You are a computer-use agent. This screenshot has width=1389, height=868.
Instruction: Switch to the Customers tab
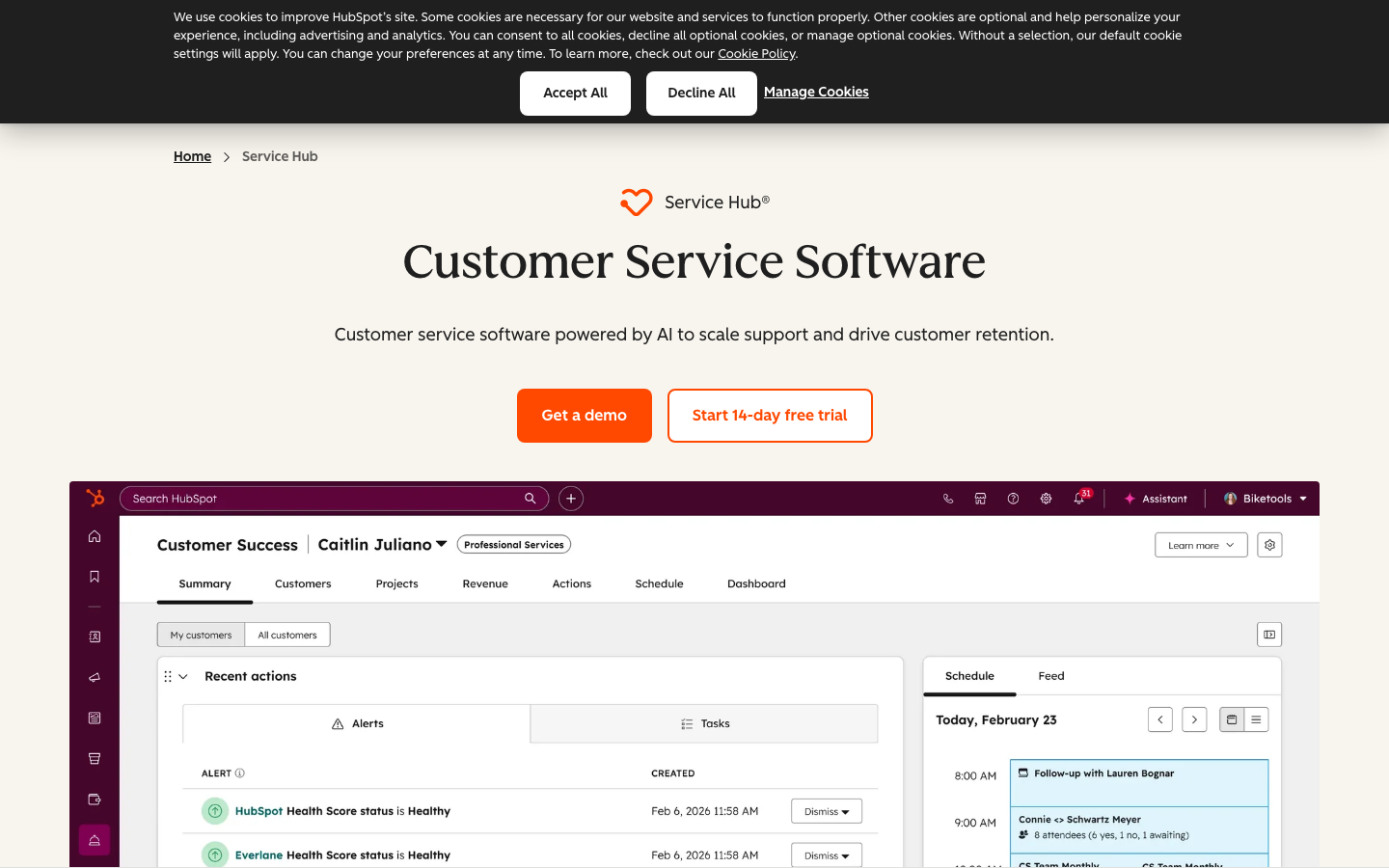click(303, 583)
